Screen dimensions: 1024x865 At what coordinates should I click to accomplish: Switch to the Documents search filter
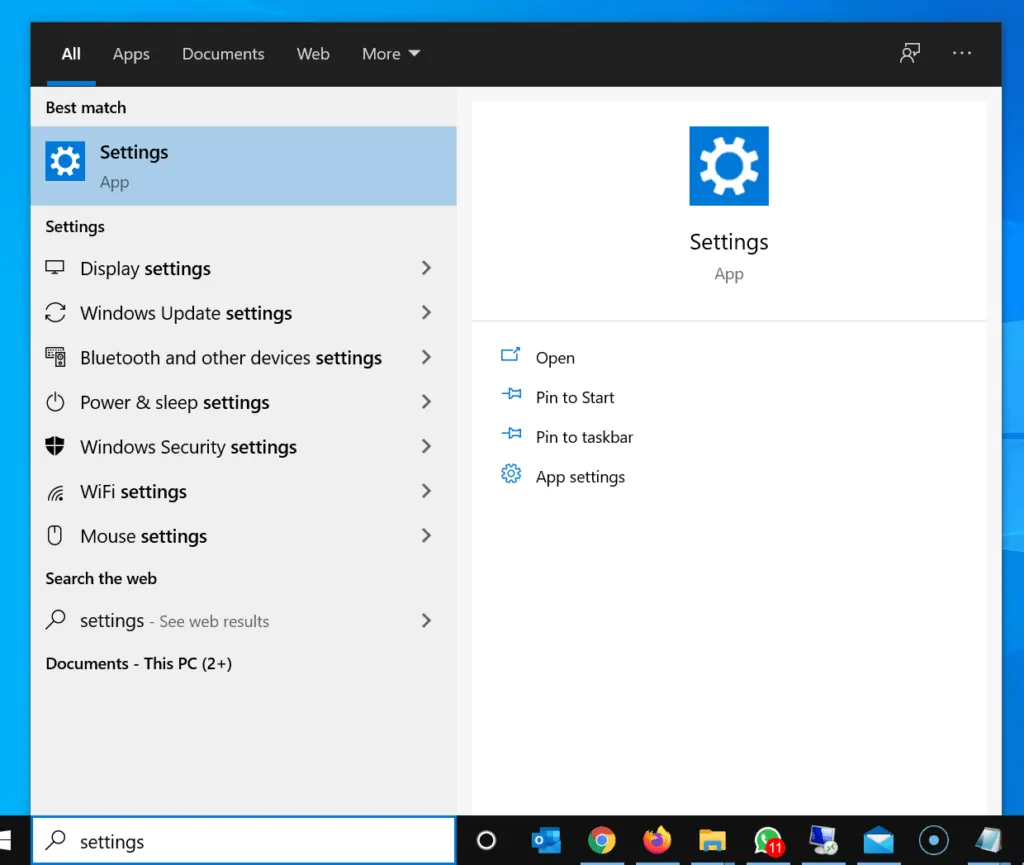223,54
